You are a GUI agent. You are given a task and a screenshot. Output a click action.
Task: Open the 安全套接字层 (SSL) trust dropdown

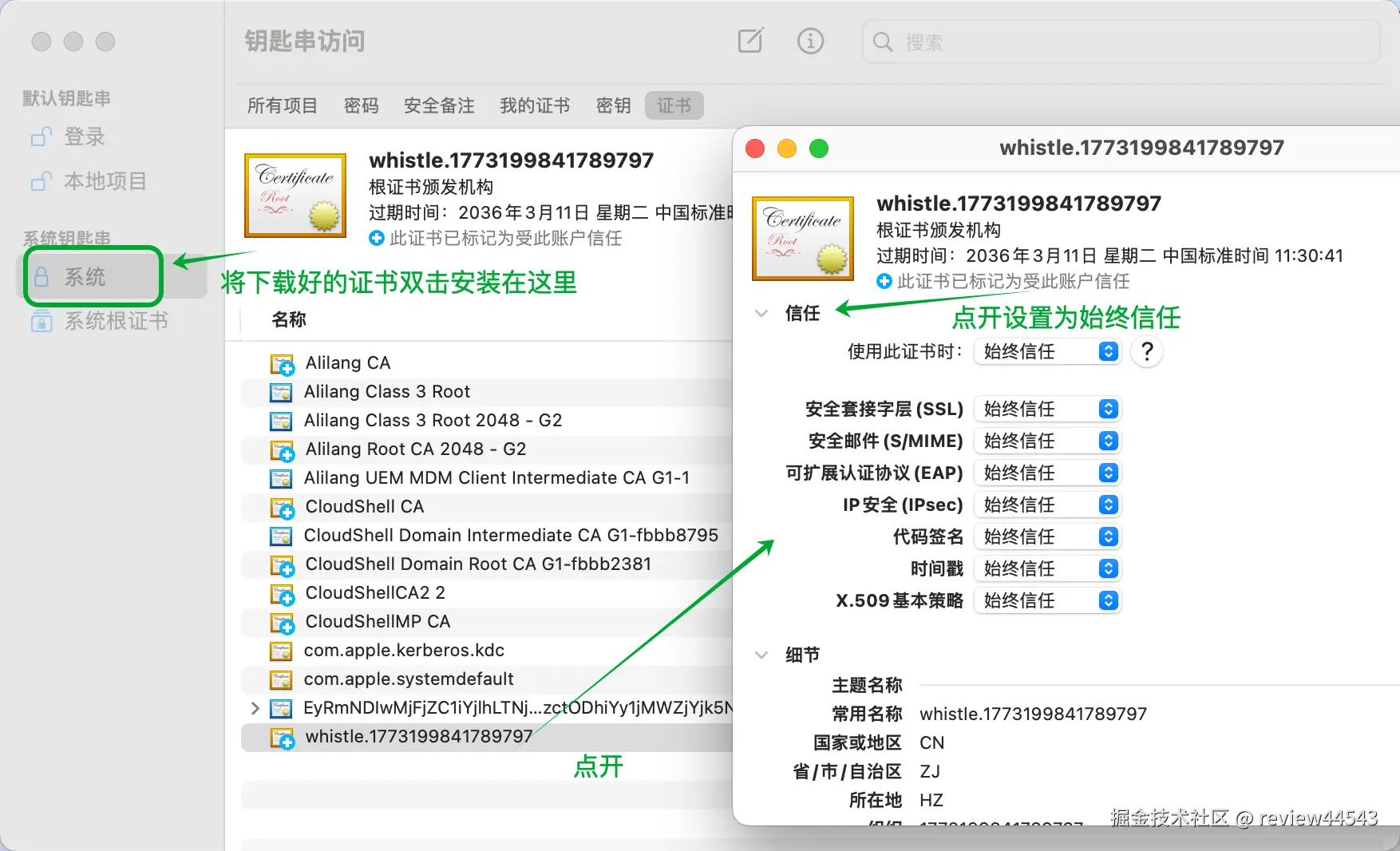click(x=1047, y=409)
